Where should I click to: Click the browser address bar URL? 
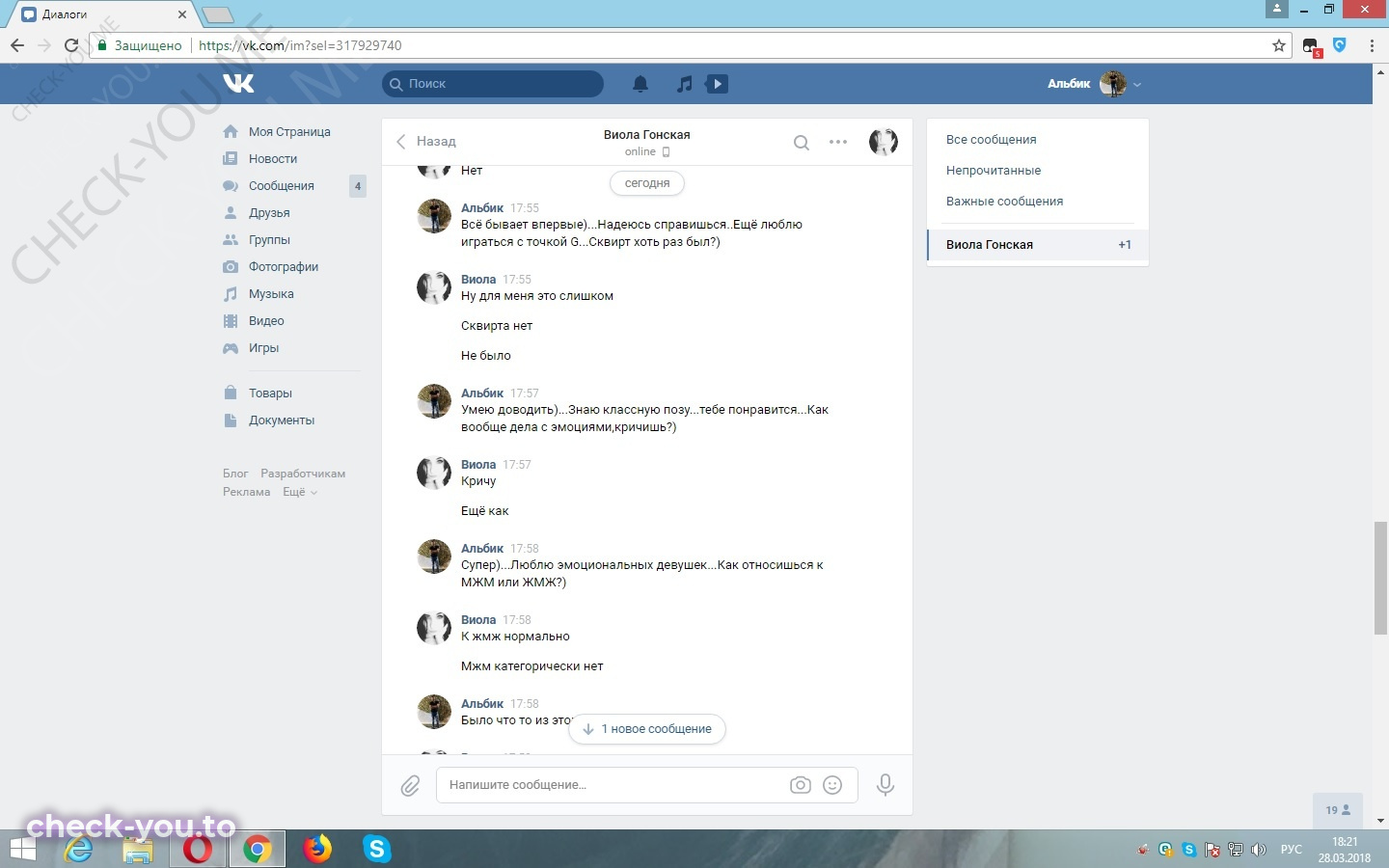(300, 45)
